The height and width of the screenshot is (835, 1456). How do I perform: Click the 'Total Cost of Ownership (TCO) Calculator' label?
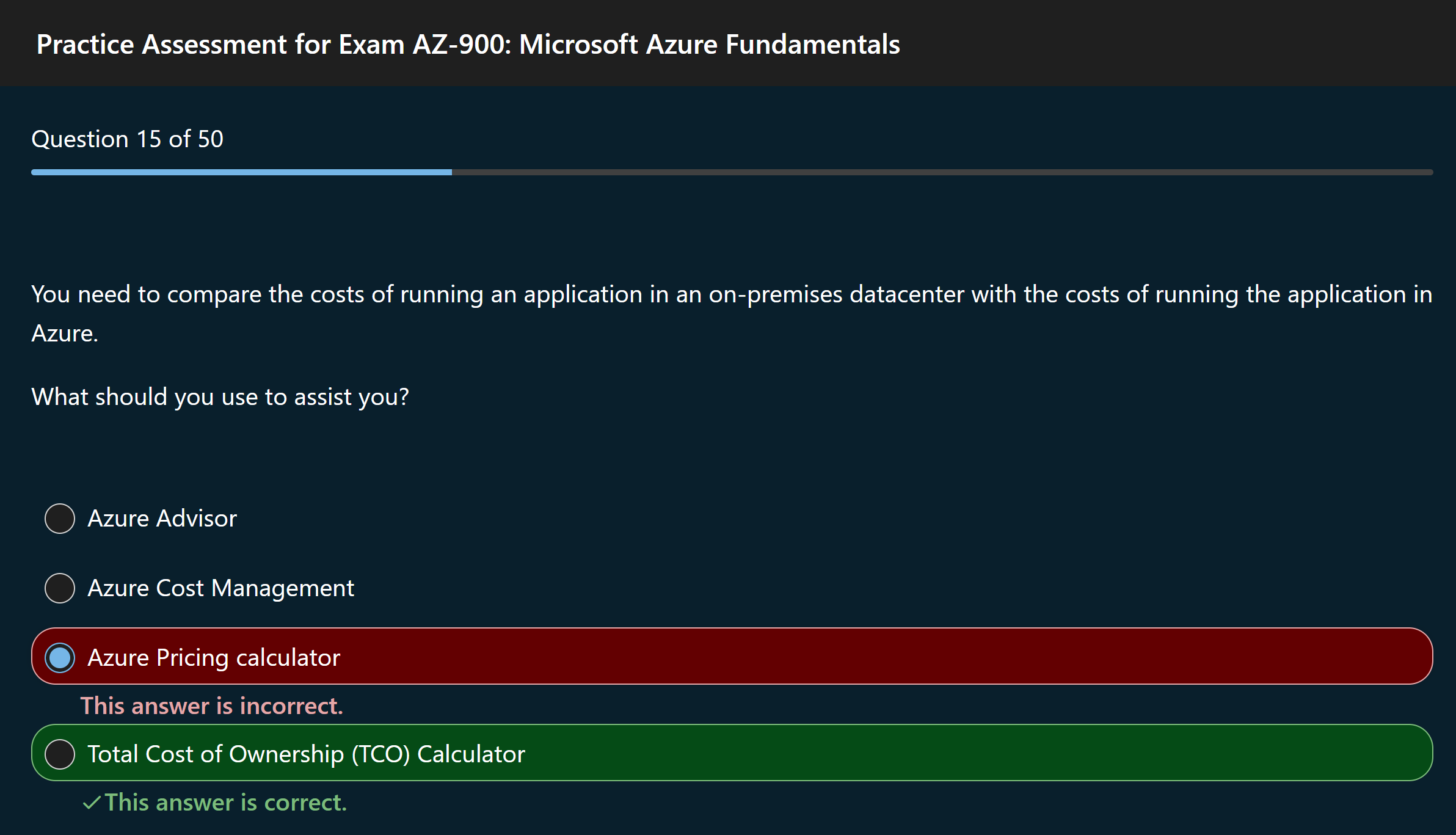tap(306, 754)
